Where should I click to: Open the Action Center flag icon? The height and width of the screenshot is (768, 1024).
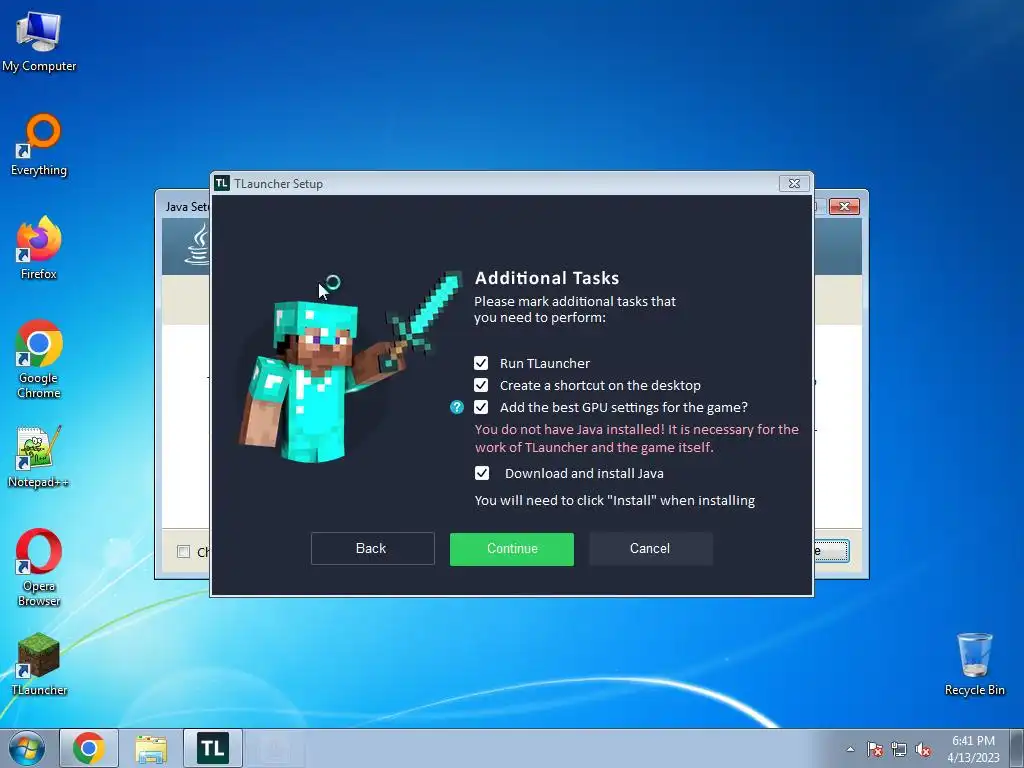(875, 750)
